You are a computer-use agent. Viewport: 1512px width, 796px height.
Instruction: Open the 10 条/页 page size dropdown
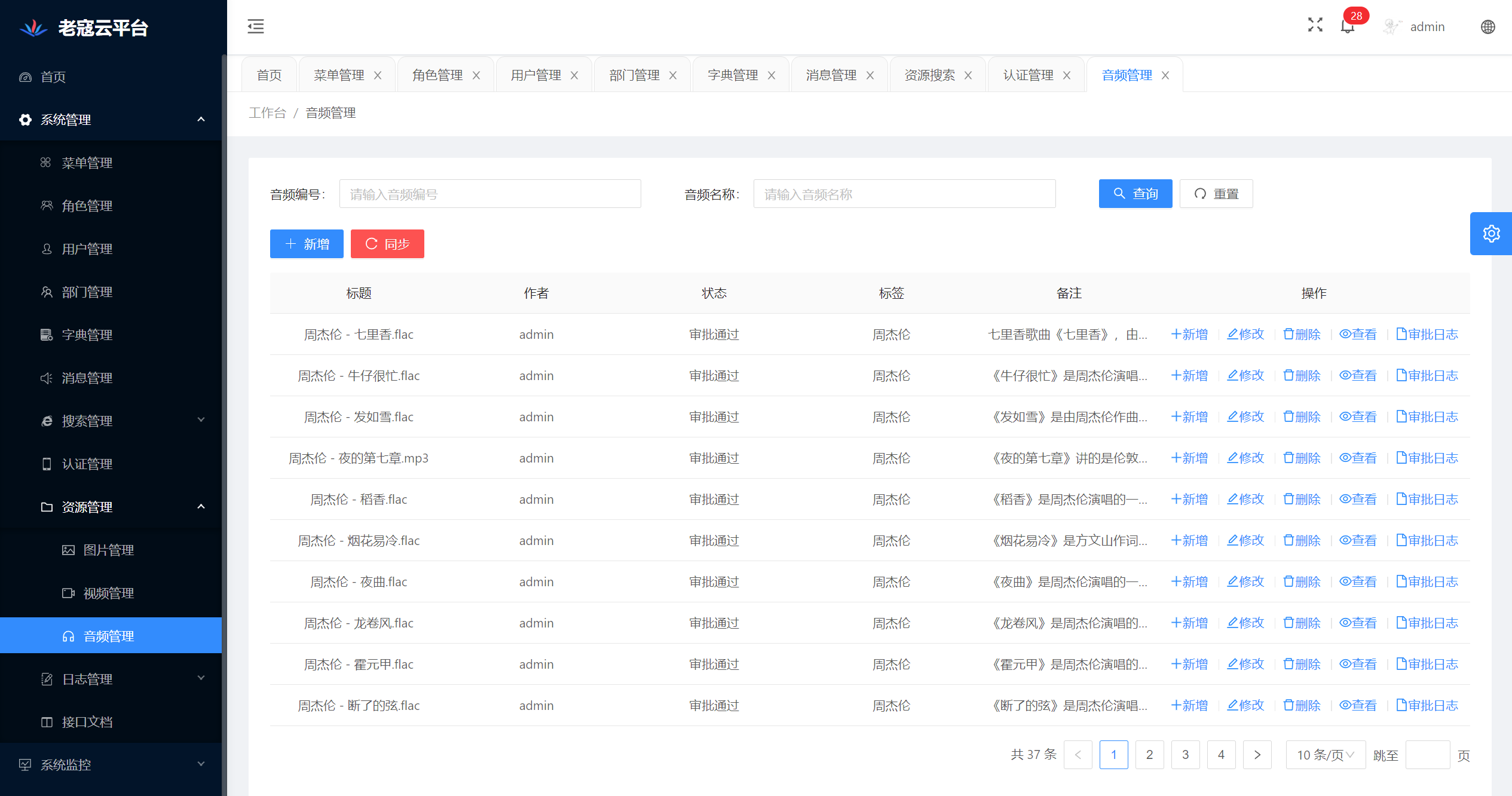(1325, 755)
